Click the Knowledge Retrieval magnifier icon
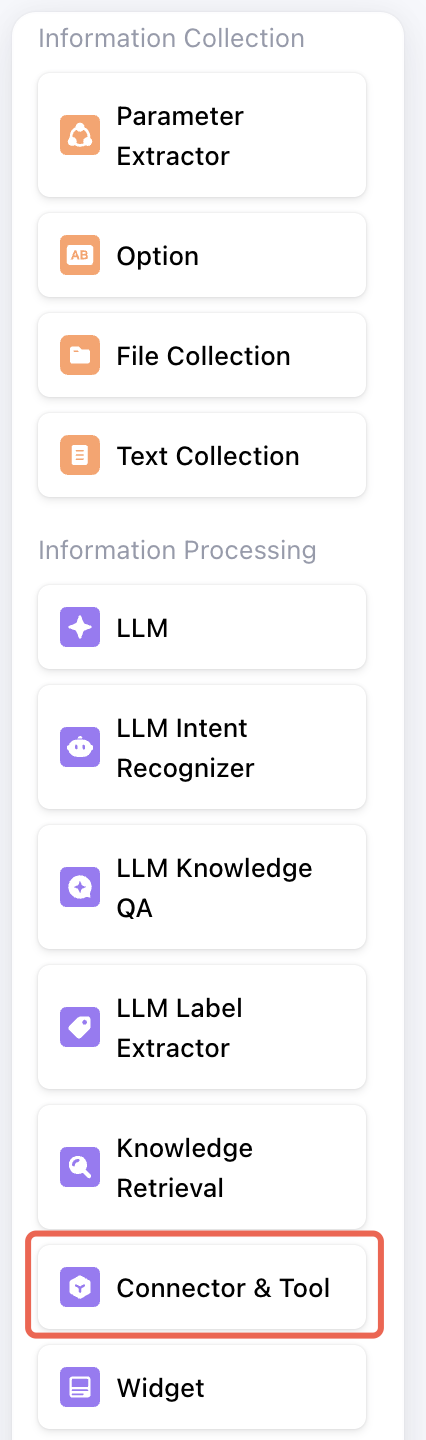Screen dimensions: 426x1440 (x=79, y=1167)
